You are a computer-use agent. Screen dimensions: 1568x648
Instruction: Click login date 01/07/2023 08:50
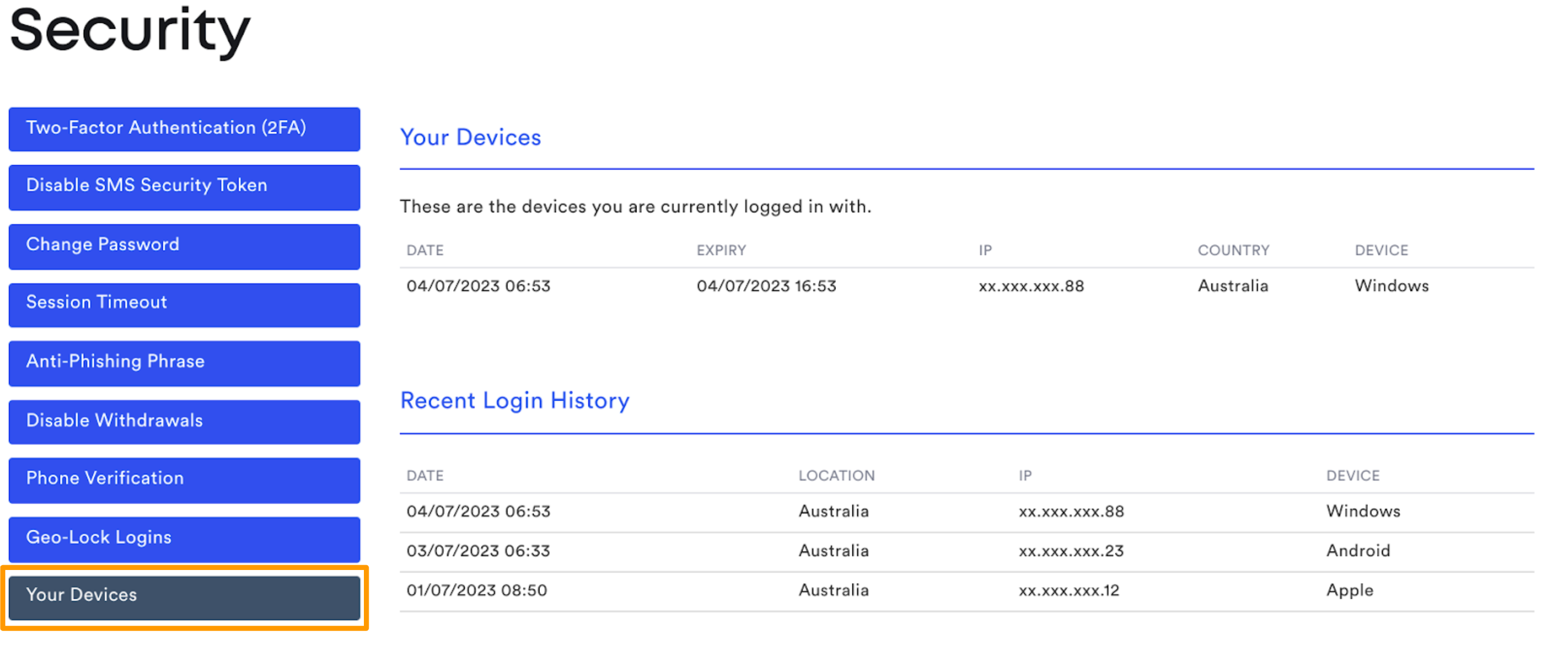[x=477, y=590]
